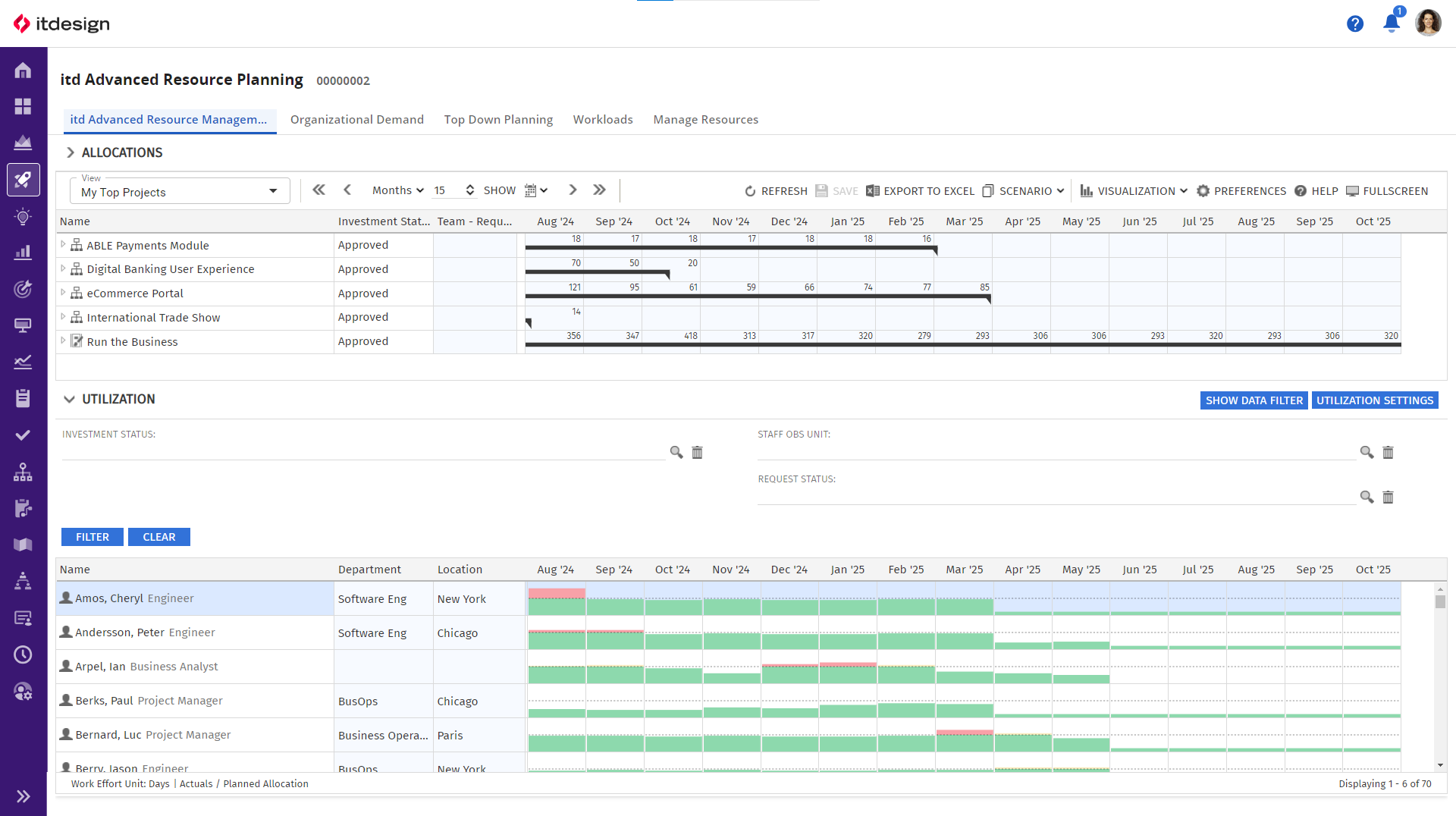Image resolution: width=1456 pixels, height=816 pixels.
Task: Switch to the Workloads tab
Action: tap(603, 120)
